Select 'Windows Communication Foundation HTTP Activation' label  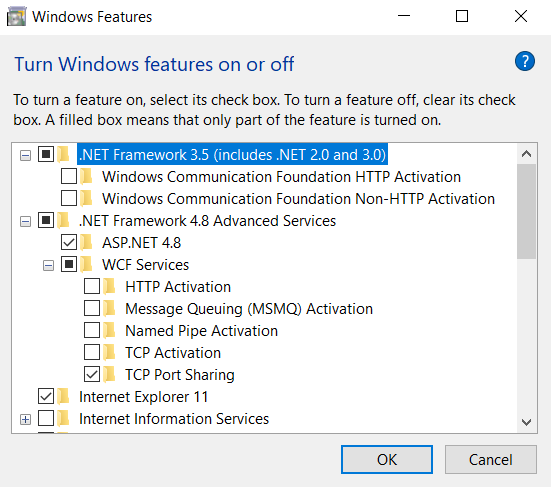[281, 177]
